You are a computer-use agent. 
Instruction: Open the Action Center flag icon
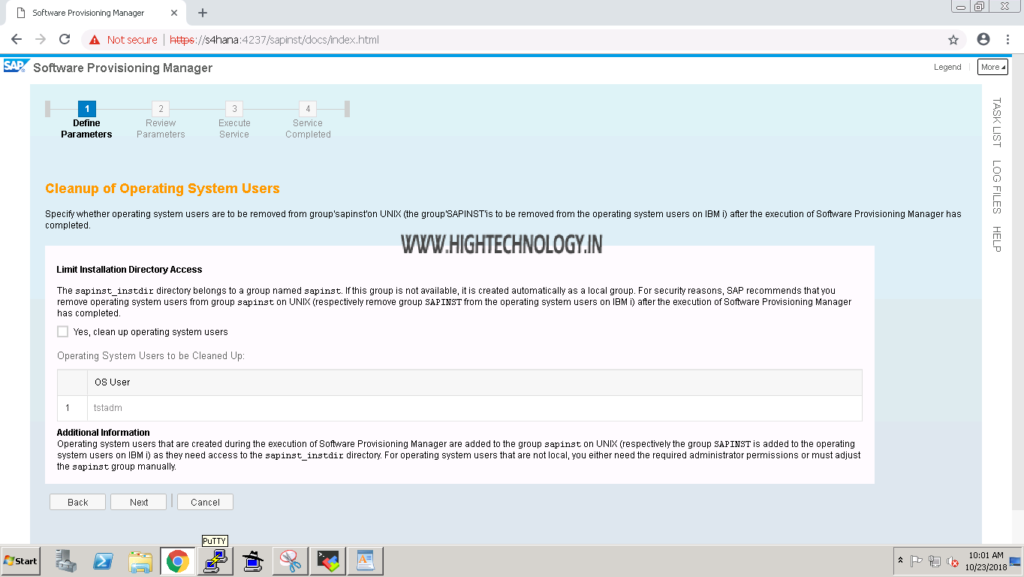pos(916,561)
